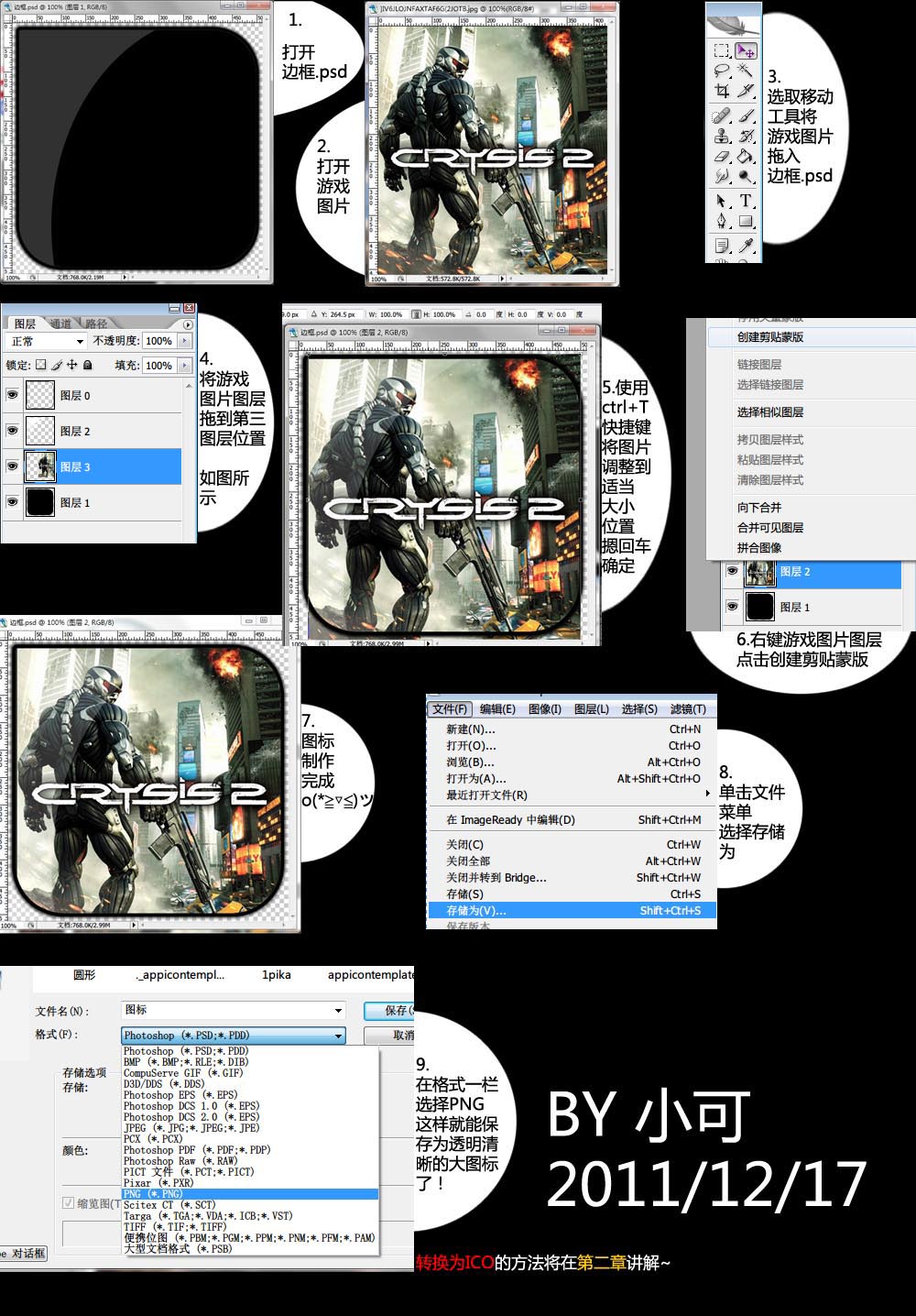Click the 保存 save button
This screenshot has height=1316, width=916.
point(390,1011)
